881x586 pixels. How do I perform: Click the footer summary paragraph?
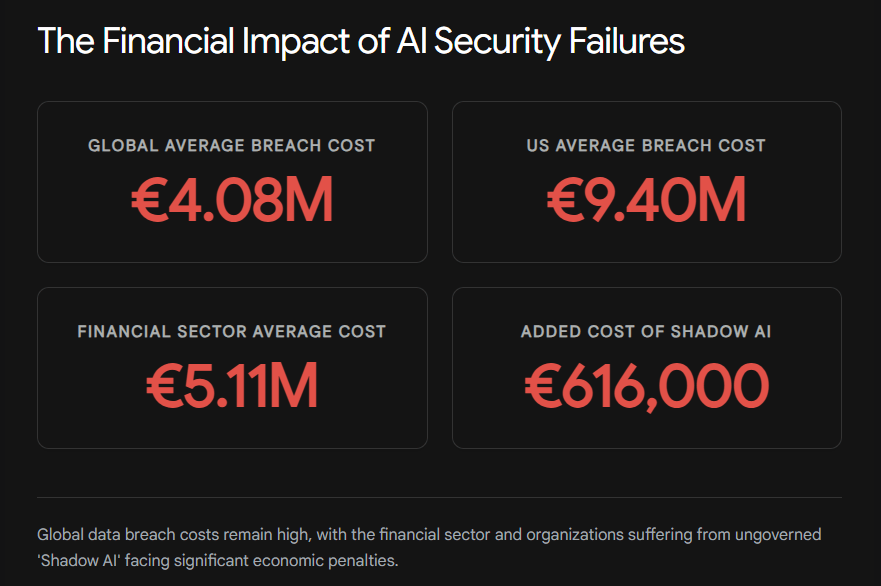click(x=428, y=548)
